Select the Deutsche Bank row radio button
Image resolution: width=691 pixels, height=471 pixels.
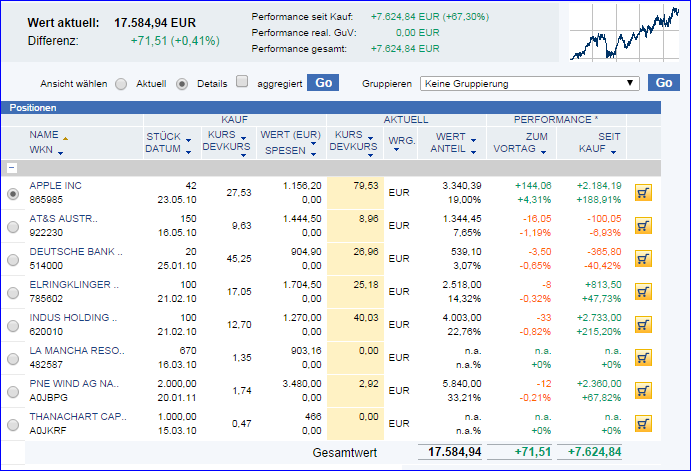click(x=13, y=260)
